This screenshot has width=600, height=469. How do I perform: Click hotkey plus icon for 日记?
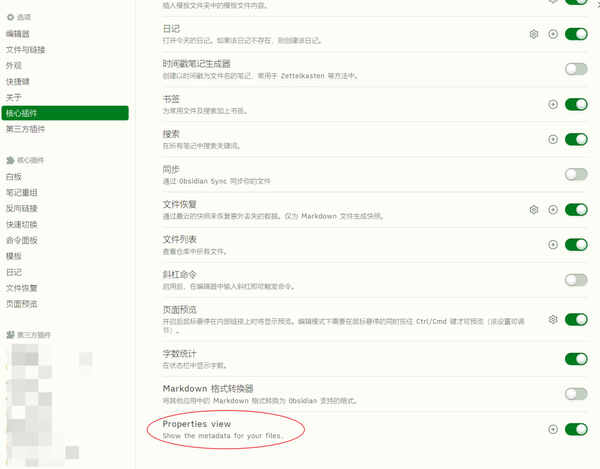[x=553, y=34]
